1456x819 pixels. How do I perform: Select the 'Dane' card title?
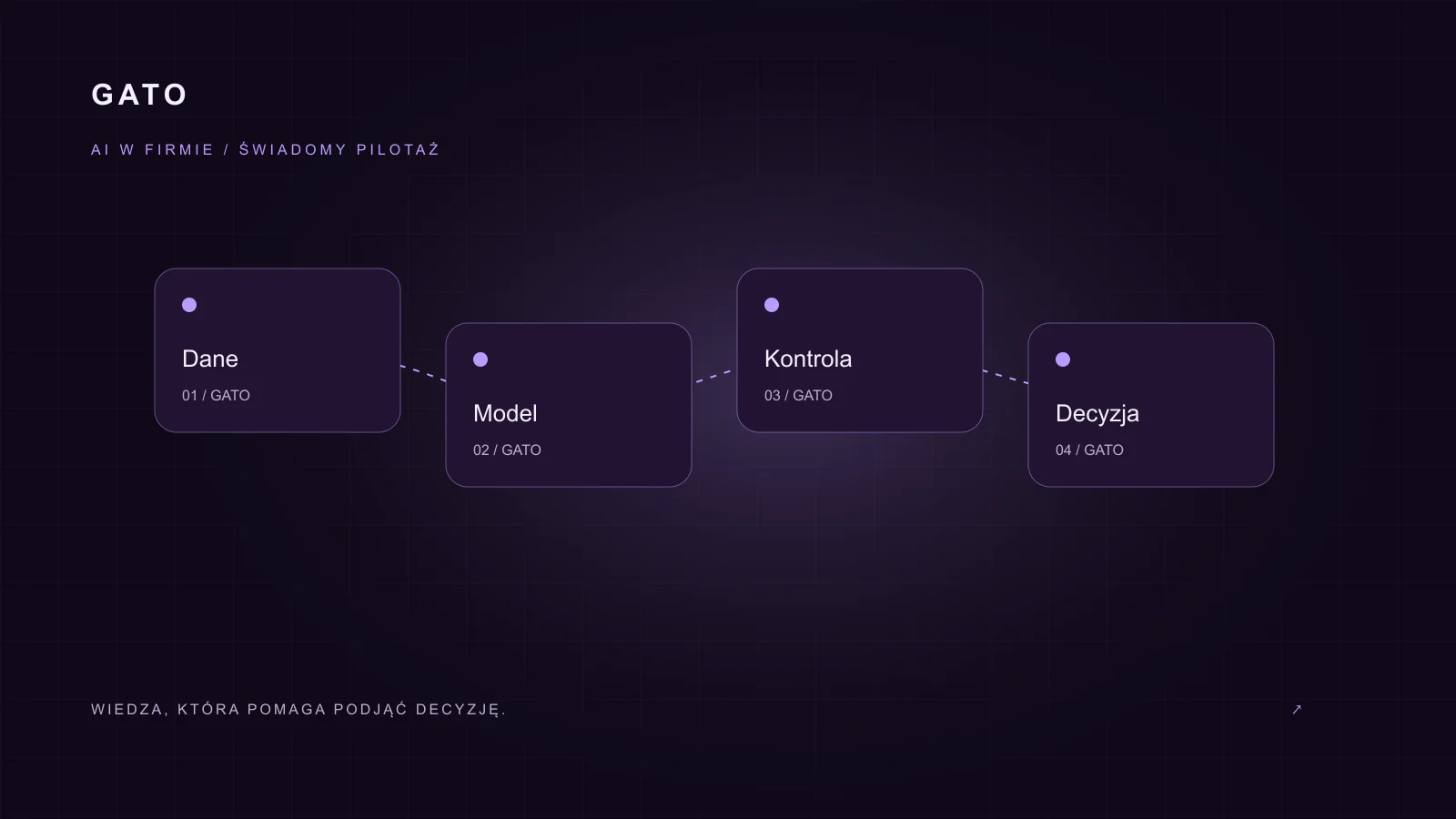[210, 359]
